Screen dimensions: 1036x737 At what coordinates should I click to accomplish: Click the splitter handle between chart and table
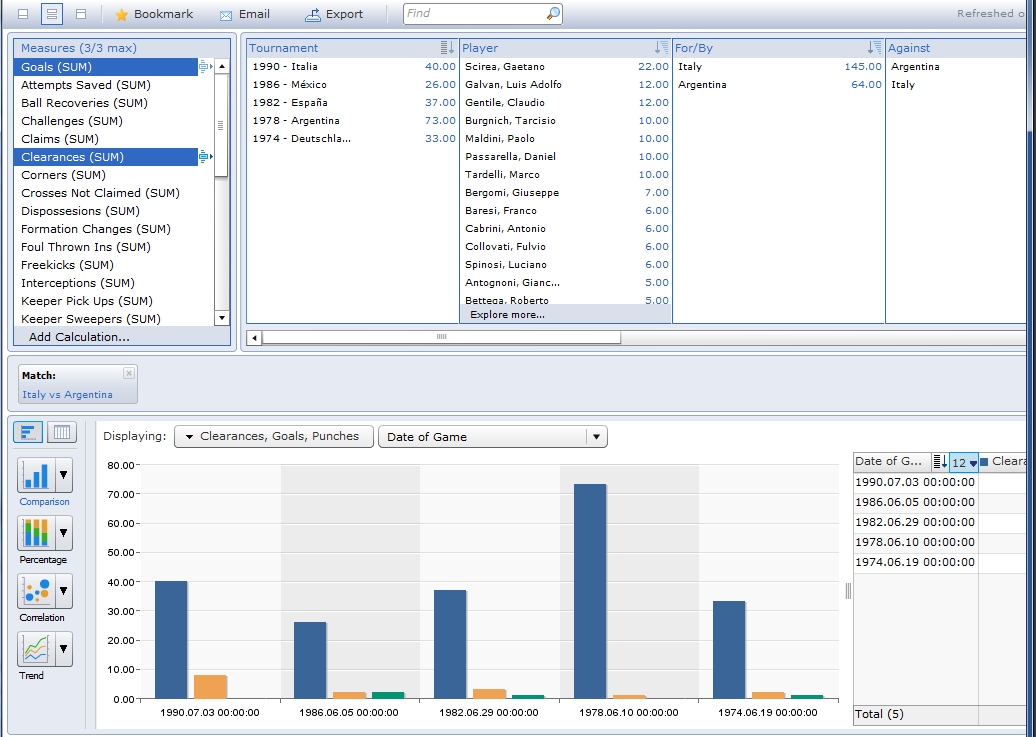coord(848,591)
